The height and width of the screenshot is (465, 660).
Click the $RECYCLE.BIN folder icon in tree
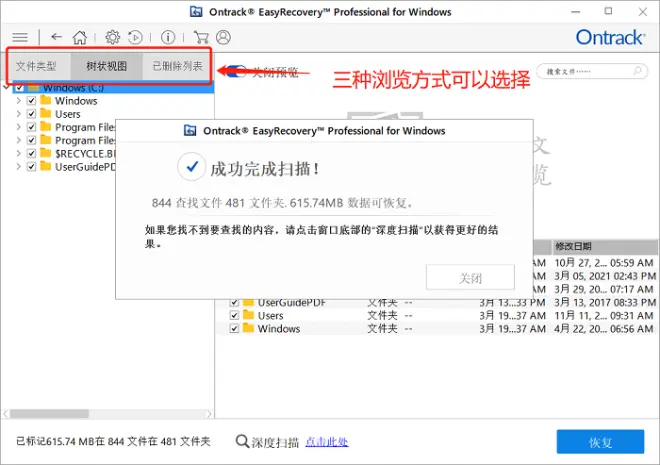point(45,153)
